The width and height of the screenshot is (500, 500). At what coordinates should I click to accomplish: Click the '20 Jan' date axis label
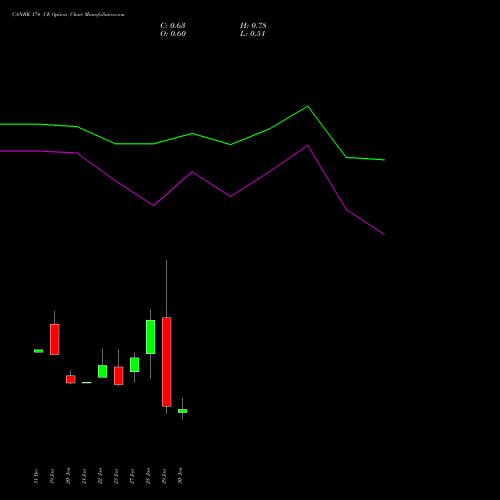[68, 476]
